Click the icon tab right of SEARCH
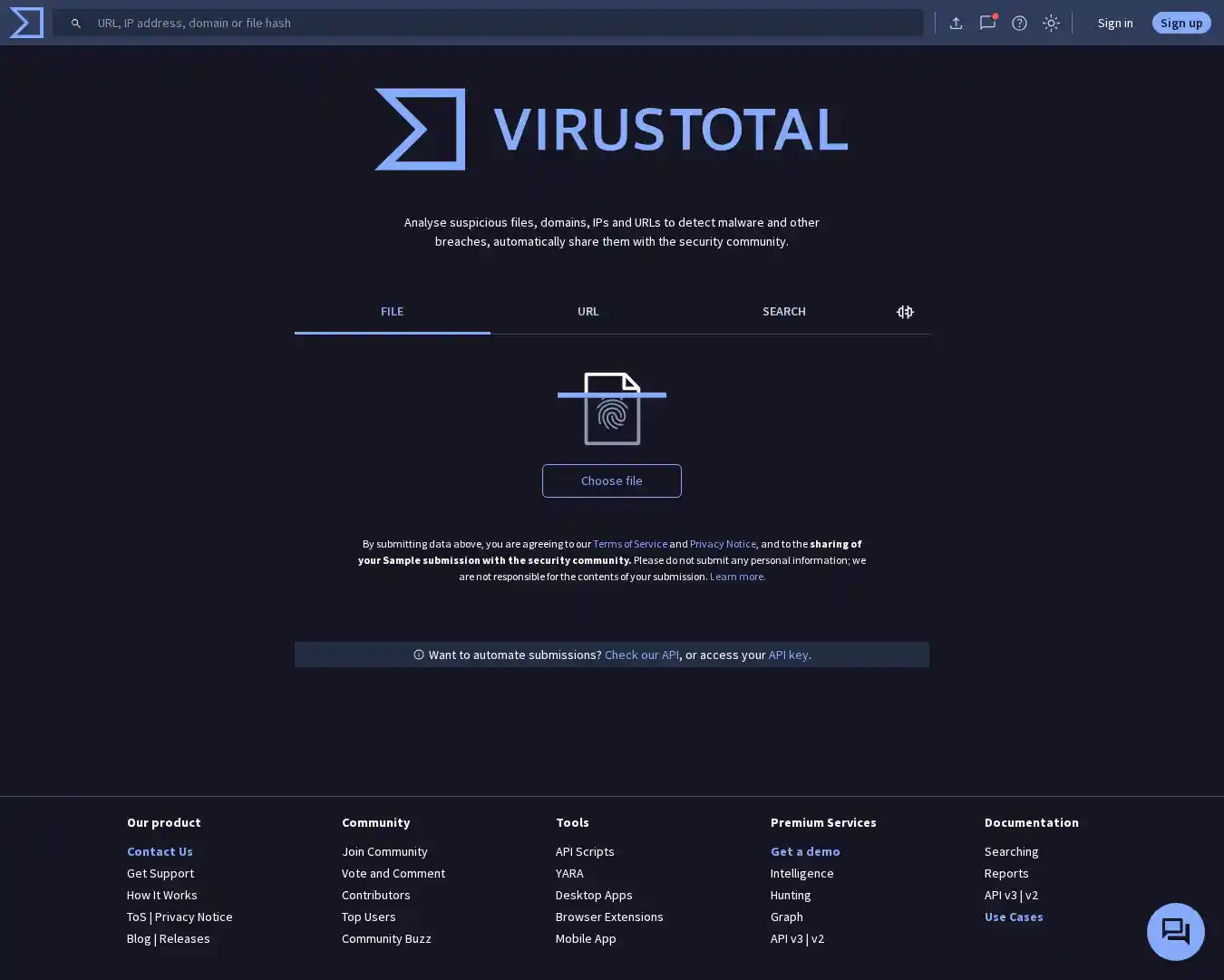 [x=905, y=312]
